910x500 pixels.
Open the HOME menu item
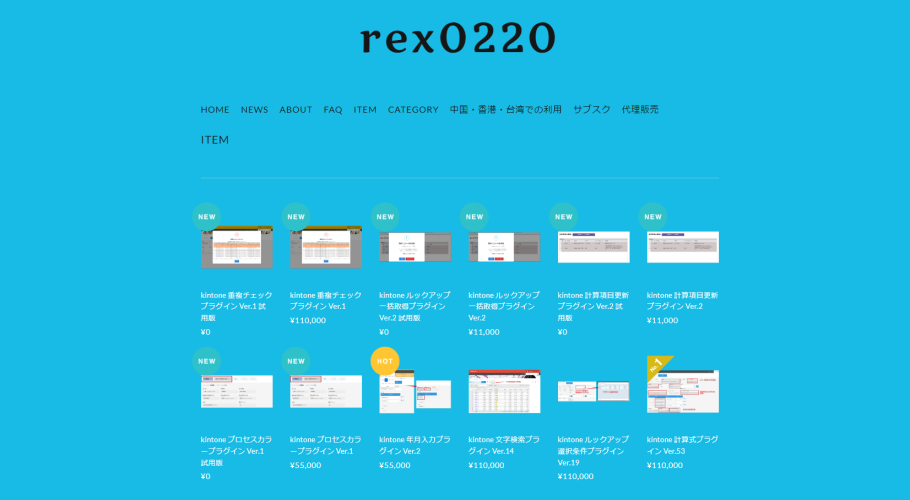pos(215,110)
